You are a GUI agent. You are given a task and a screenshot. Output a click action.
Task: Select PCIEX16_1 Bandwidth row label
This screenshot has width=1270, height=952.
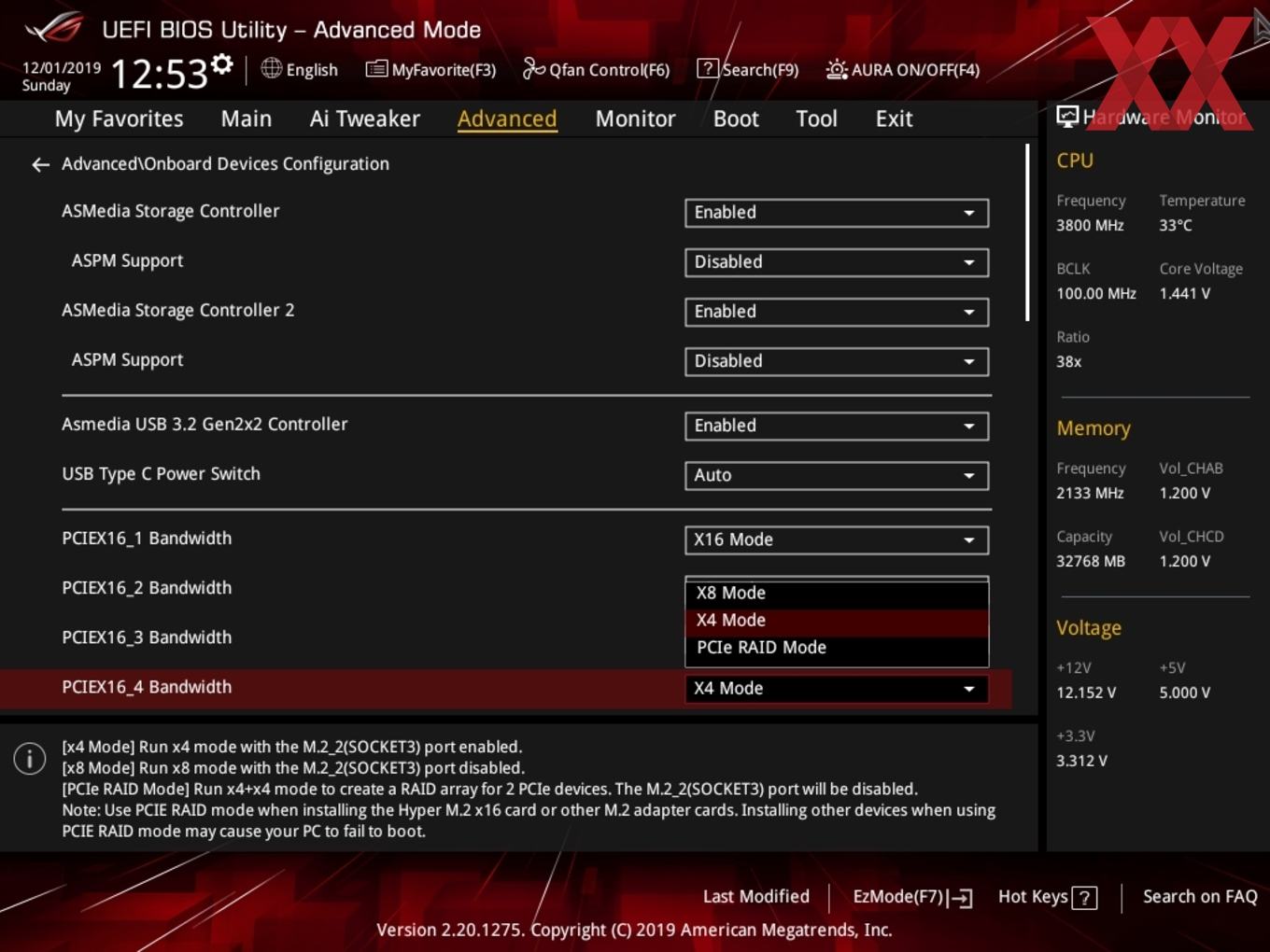pos(147,539)
